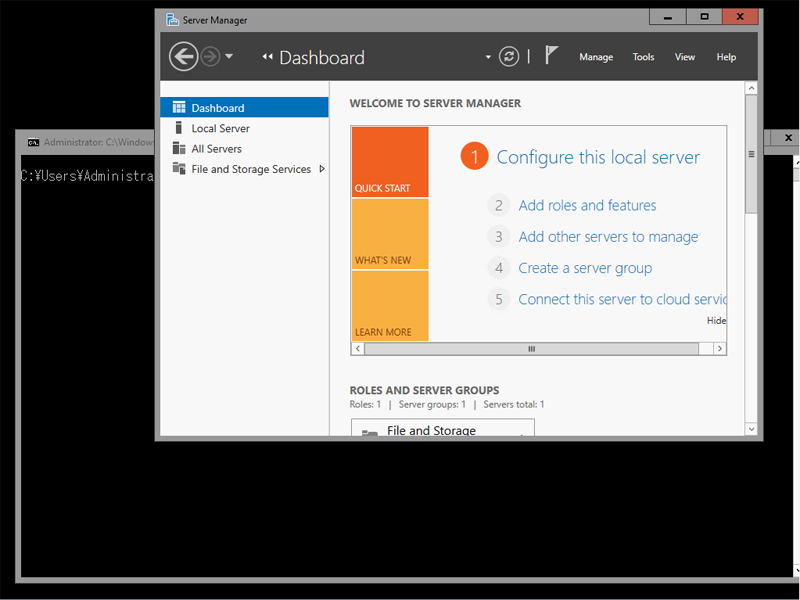Click the Configure this local server link
Image resolution: width=800 pixels, height=600 pixels.
598,157
